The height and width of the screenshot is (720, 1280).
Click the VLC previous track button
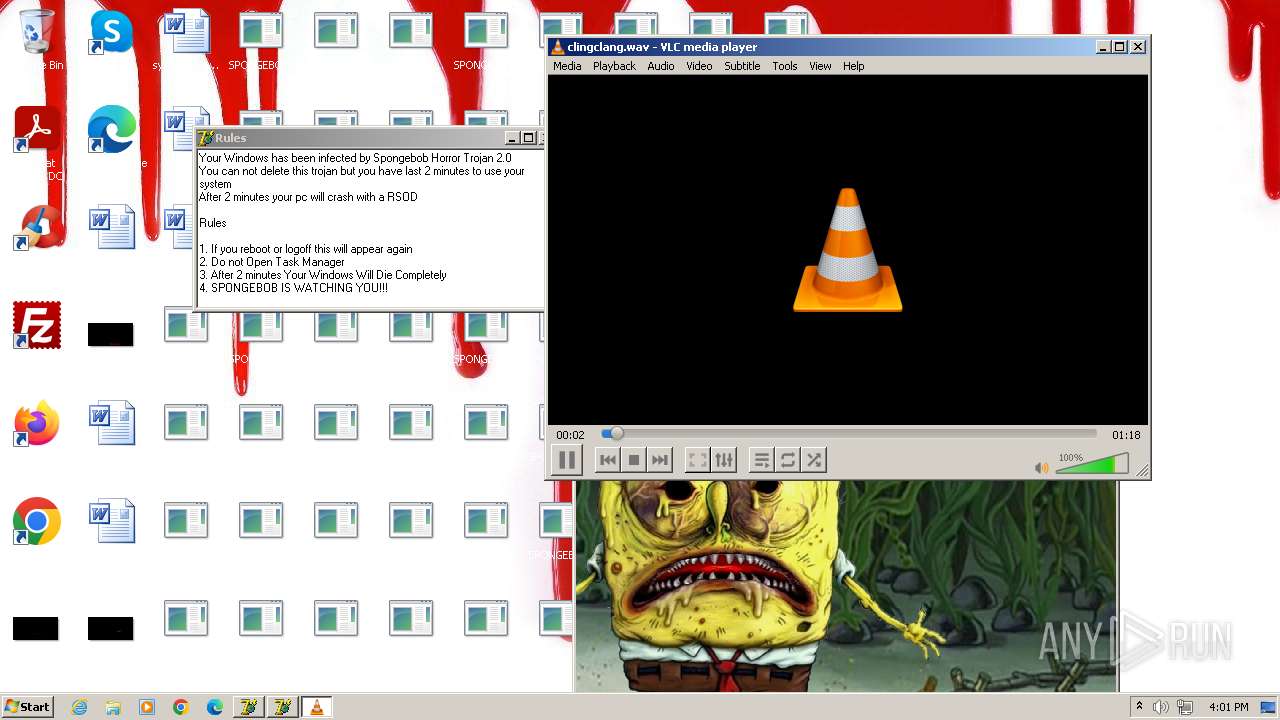607,460
